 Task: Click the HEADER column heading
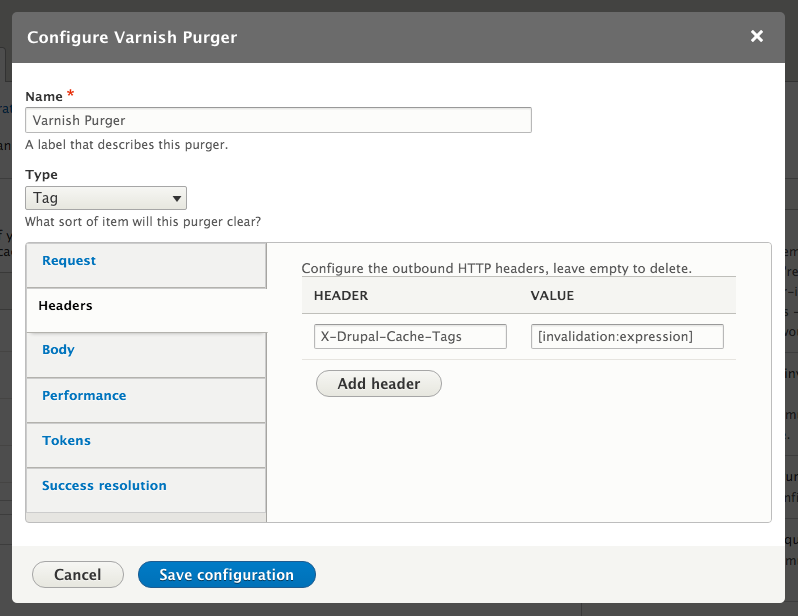[x=341, y=296]
